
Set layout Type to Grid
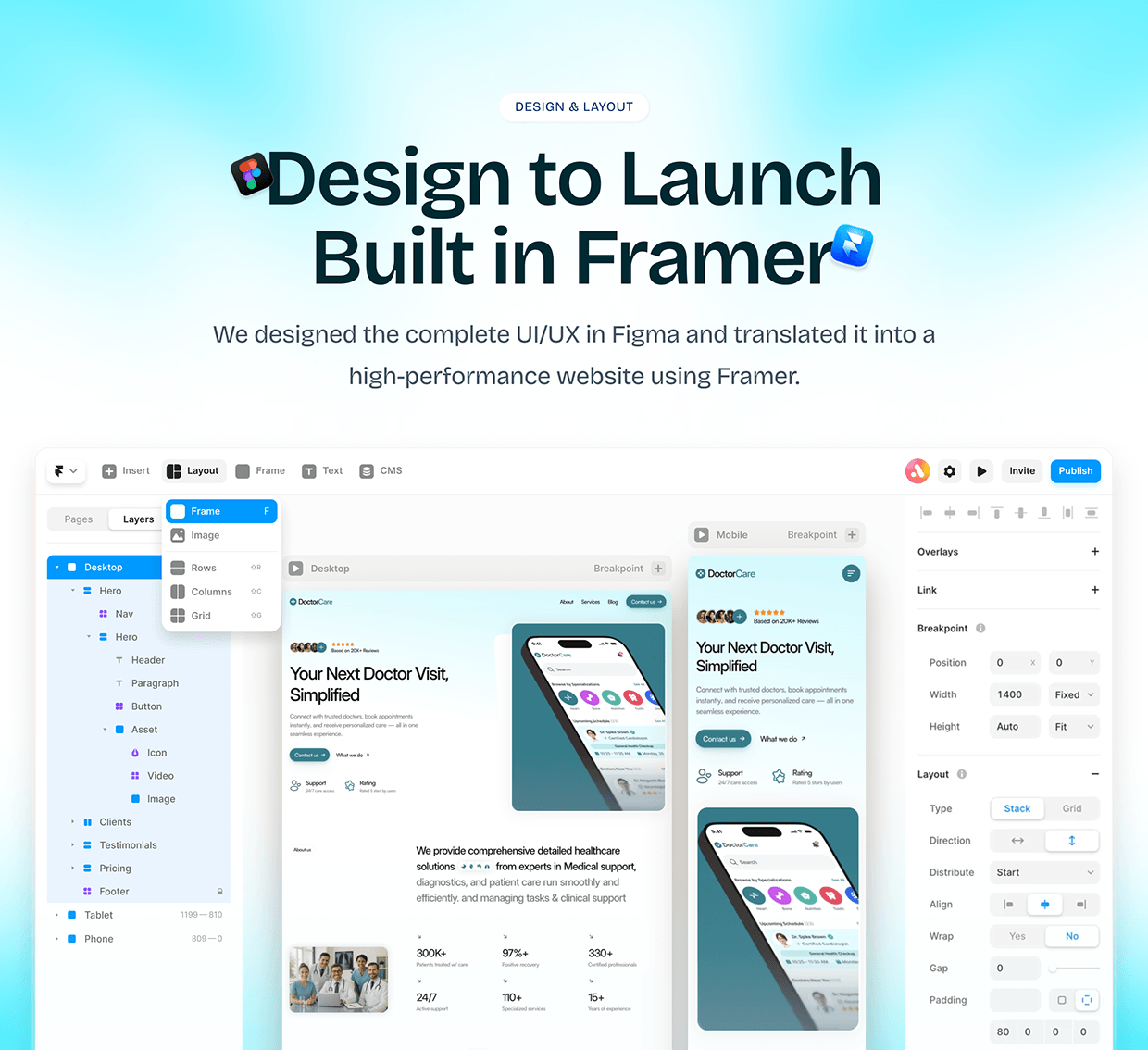(1072, 808)
